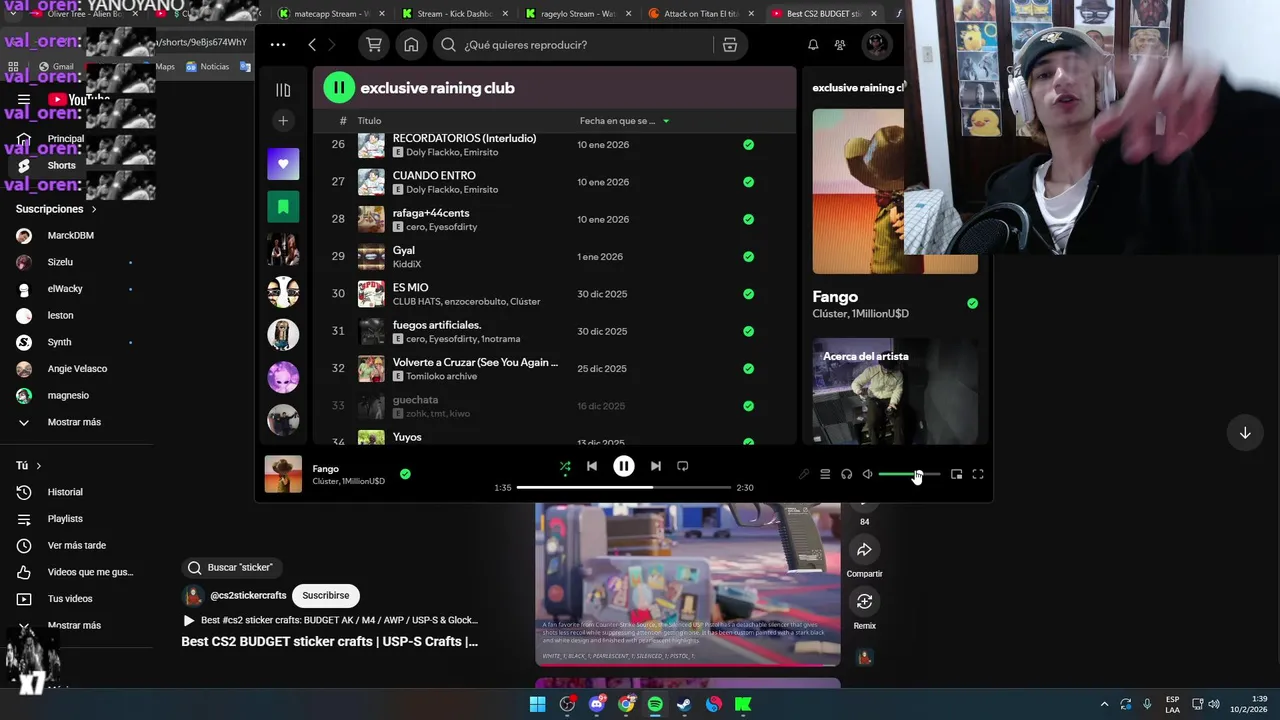Image resolution: width=1280 pixels, height=720 pixels.
Task: Adjust the Spotify volume slider
Action: 909,474
